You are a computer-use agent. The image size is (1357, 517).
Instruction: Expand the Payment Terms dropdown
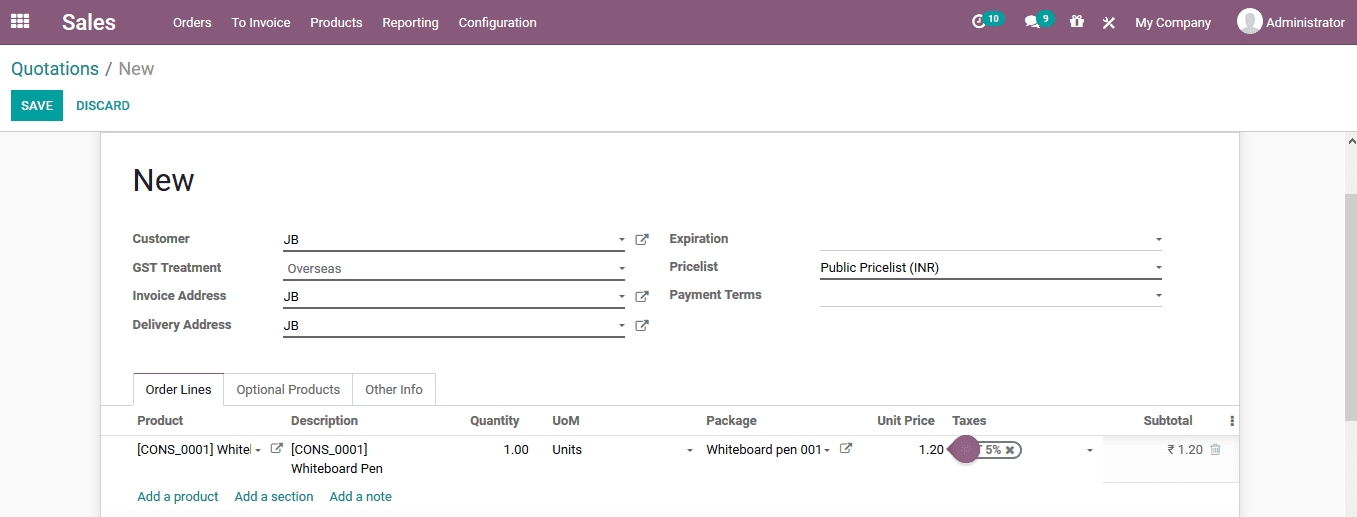pos(1158,296)
